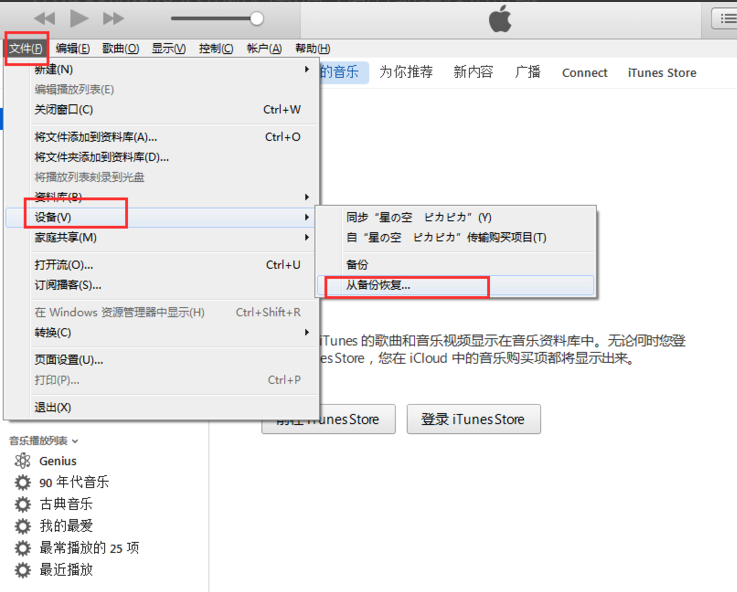Select the 我的最爱 playlist
This screenshot has width=737, height=592.
[x=66, y=526]
